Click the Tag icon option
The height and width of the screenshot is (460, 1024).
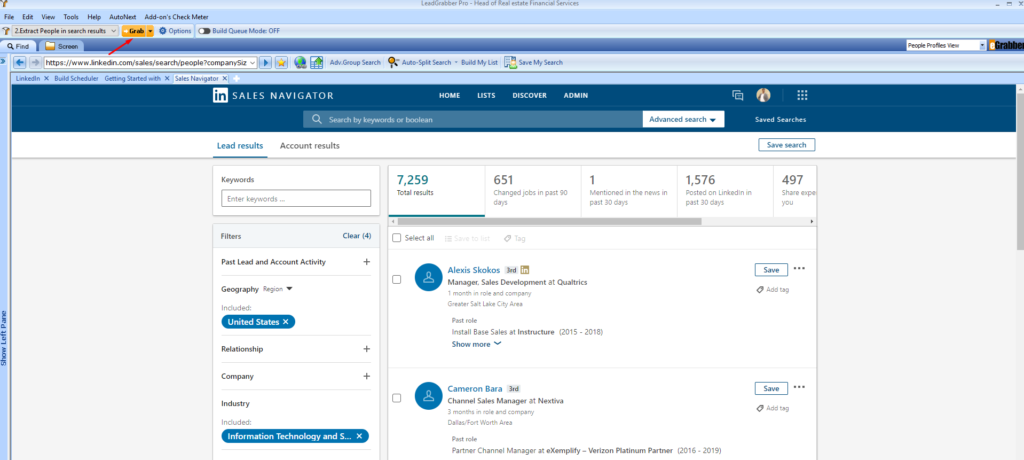coord(515,238)
